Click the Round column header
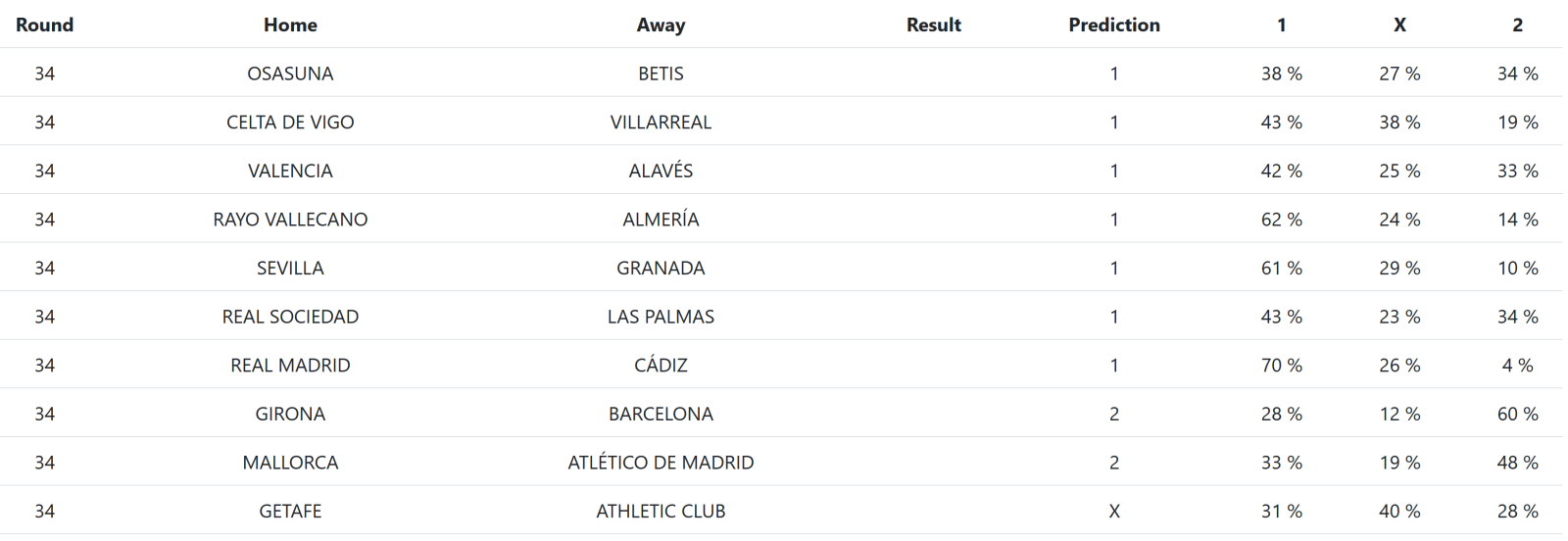 [x=44, y=25]
